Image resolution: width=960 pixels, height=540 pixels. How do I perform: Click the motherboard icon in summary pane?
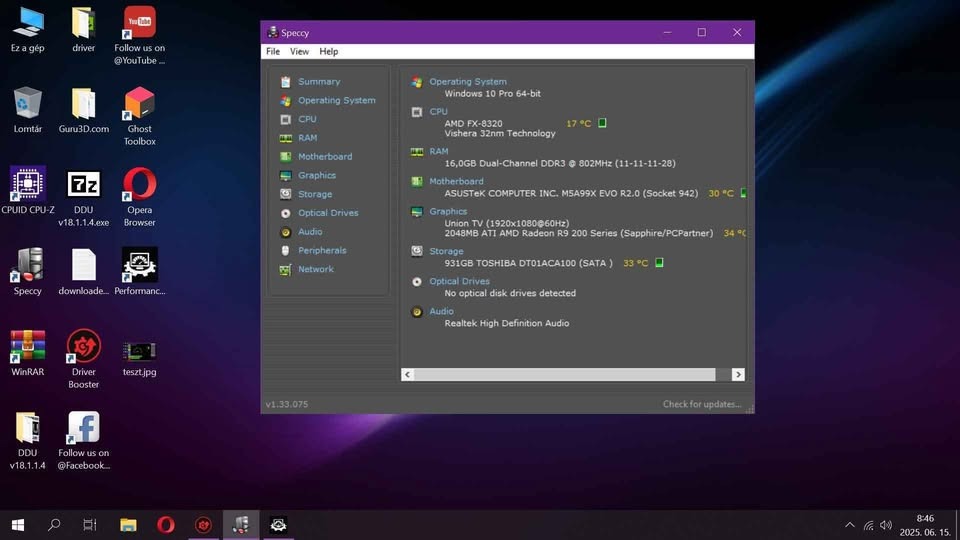[417, 181]
